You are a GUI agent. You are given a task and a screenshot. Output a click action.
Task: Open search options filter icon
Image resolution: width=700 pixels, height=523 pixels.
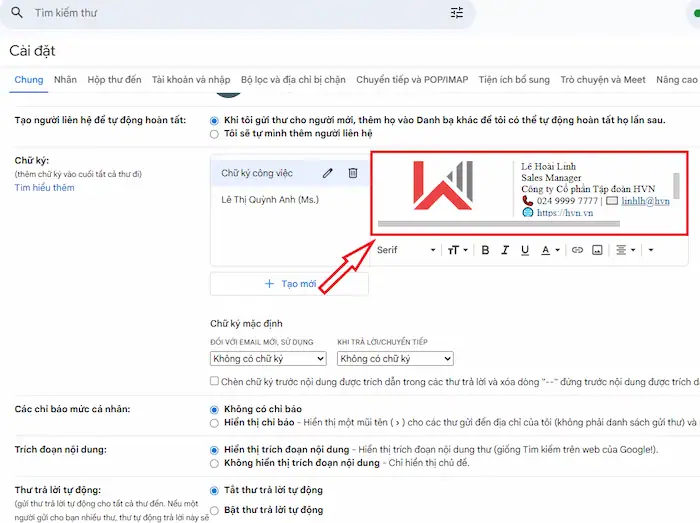click(457, 13)
